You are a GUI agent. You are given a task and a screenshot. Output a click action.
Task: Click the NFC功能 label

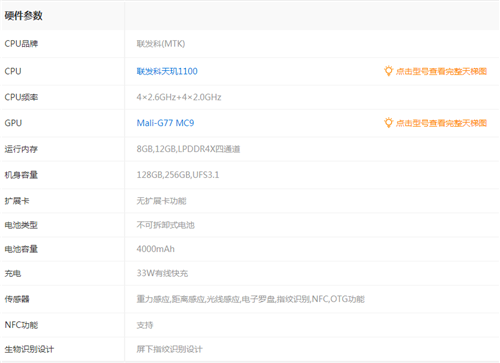point(21,325)
